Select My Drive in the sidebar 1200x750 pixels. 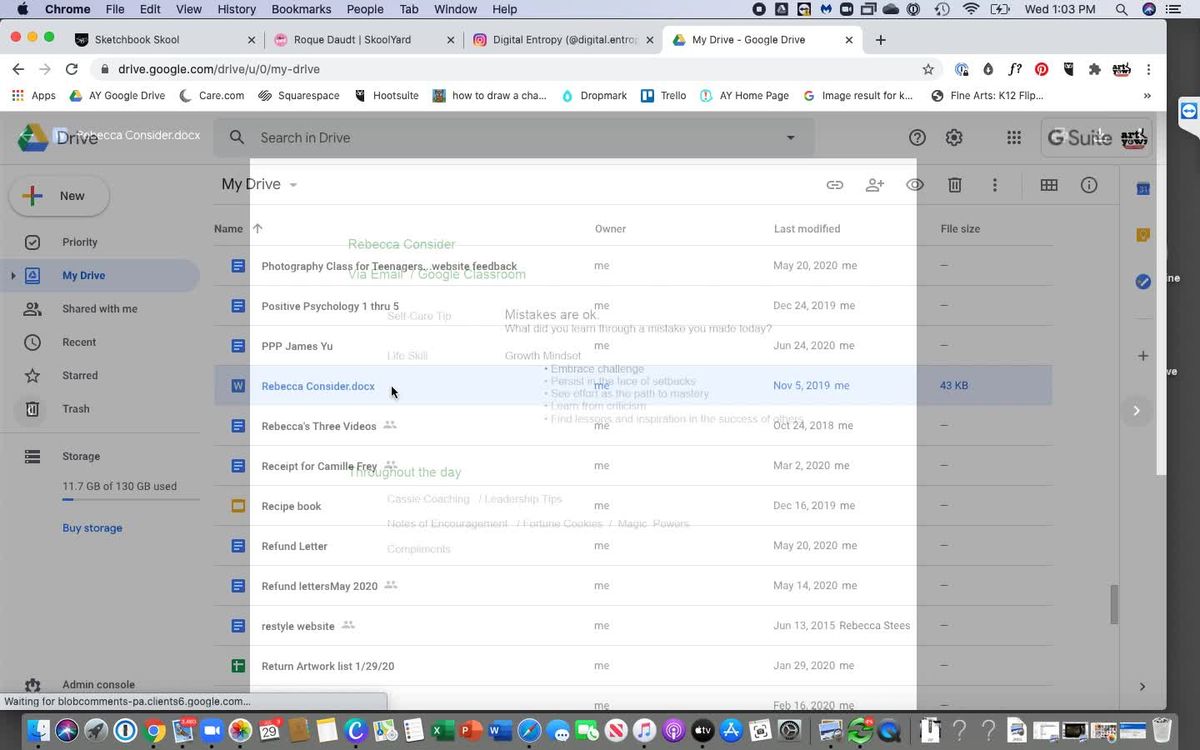[x=84, y=276]
